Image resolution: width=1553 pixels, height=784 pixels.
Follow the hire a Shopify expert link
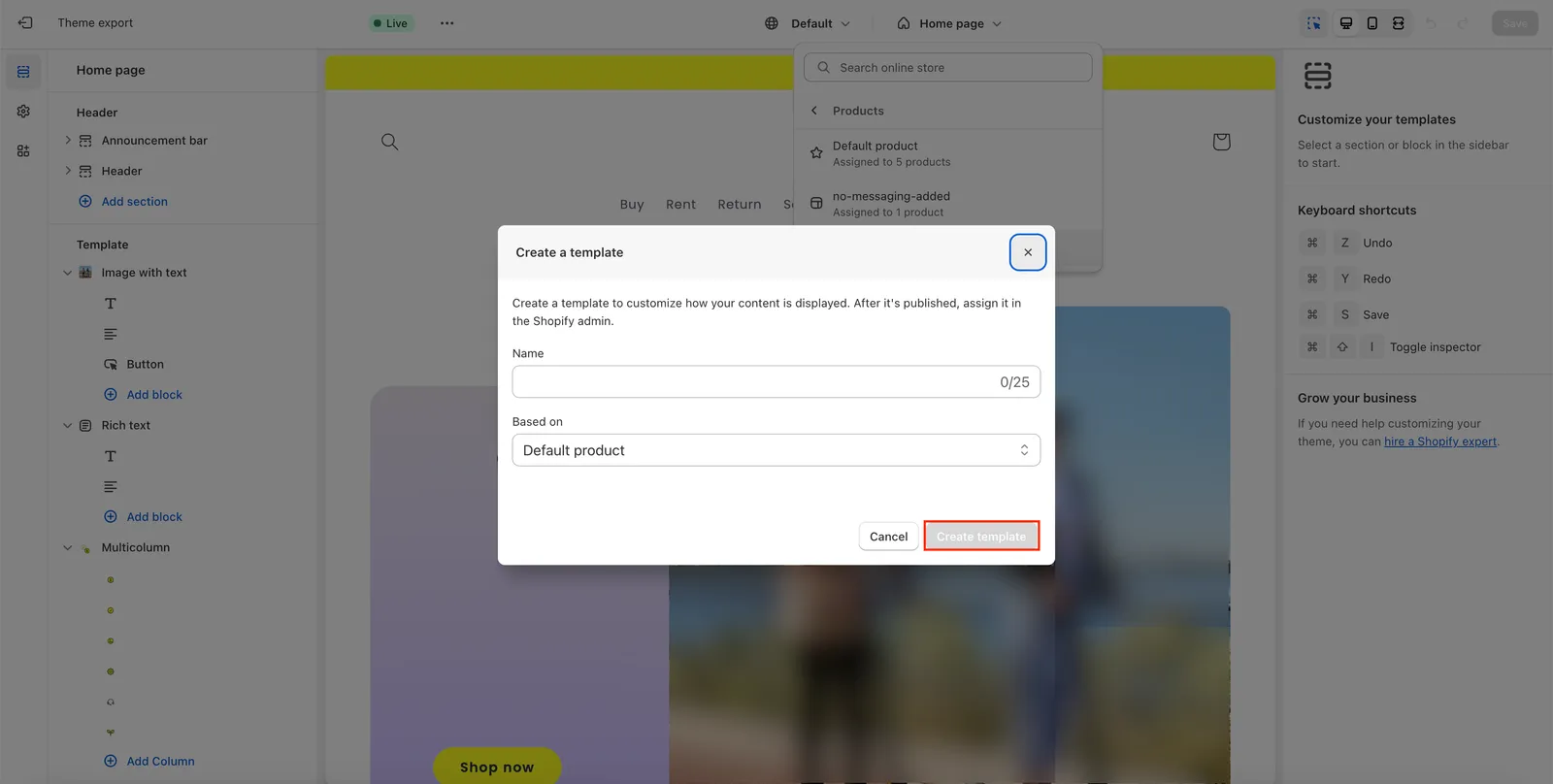[1440, 441]
